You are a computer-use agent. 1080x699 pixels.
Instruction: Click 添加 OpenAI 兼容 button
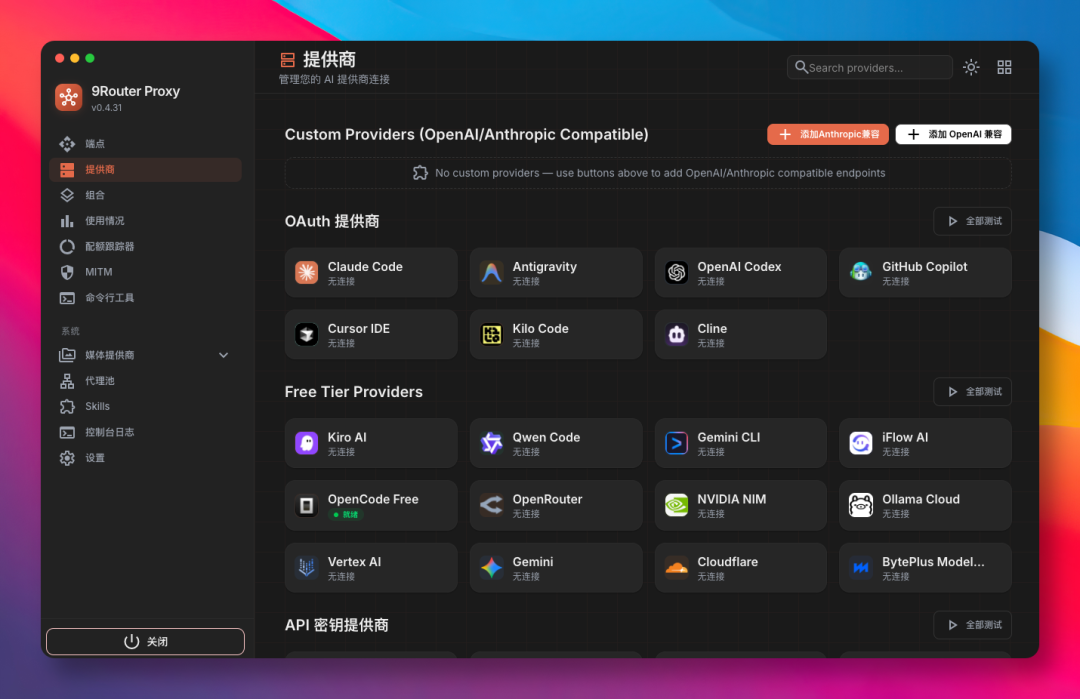pyautogui.click(x=953, y=134)
